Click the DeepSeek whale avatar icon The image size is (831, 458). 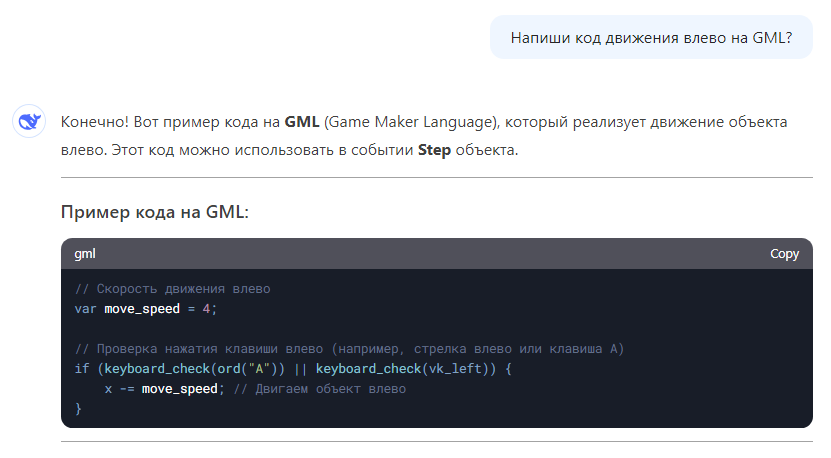(x=28, y=121)
